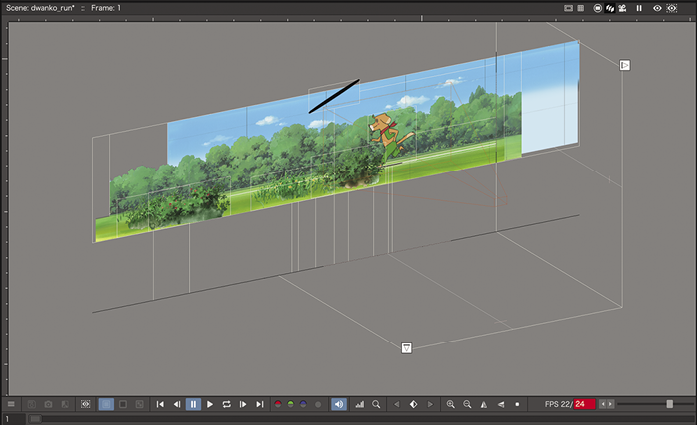697x425 pixels.
Task: Jump to First Frame
Action: pyautogui.click(x=160, y=404)
